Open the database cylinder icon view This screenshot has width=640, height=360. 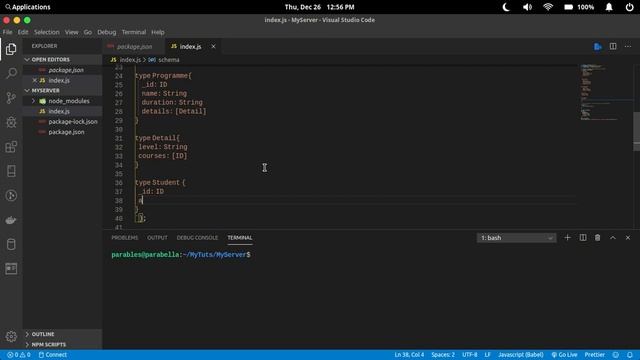point(11,244)
